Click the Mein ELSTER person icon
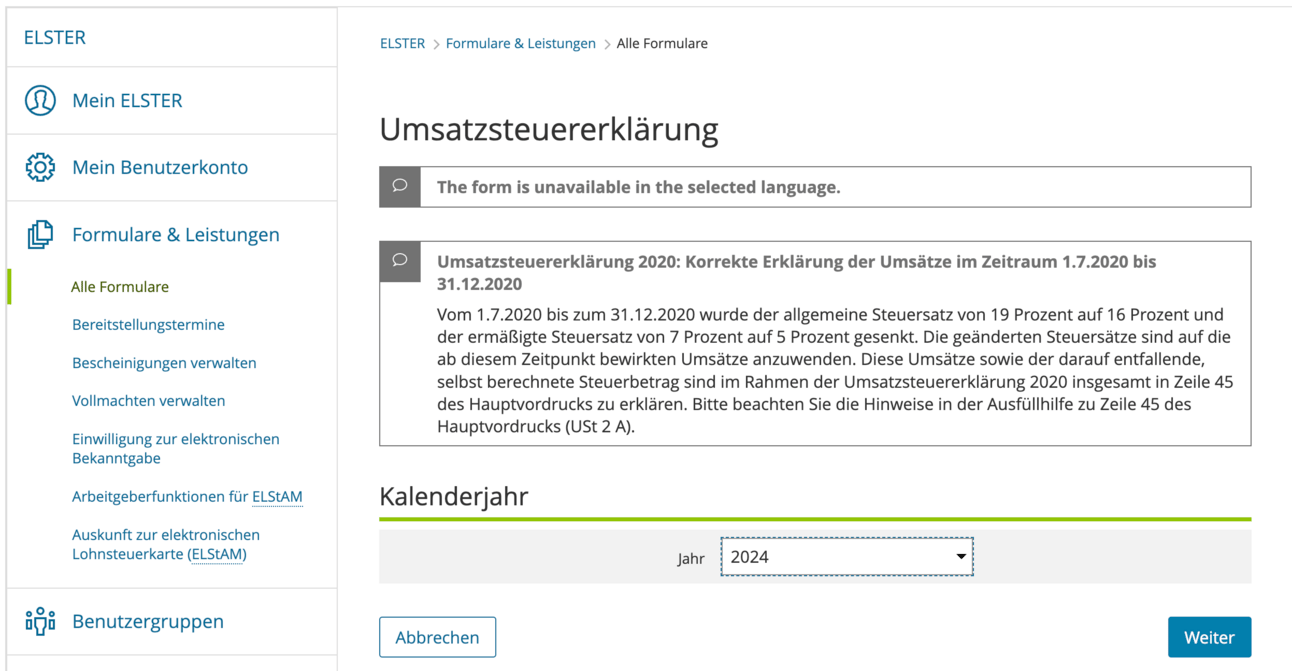The width and height of the screenshot is (1292, 671). 40,101
